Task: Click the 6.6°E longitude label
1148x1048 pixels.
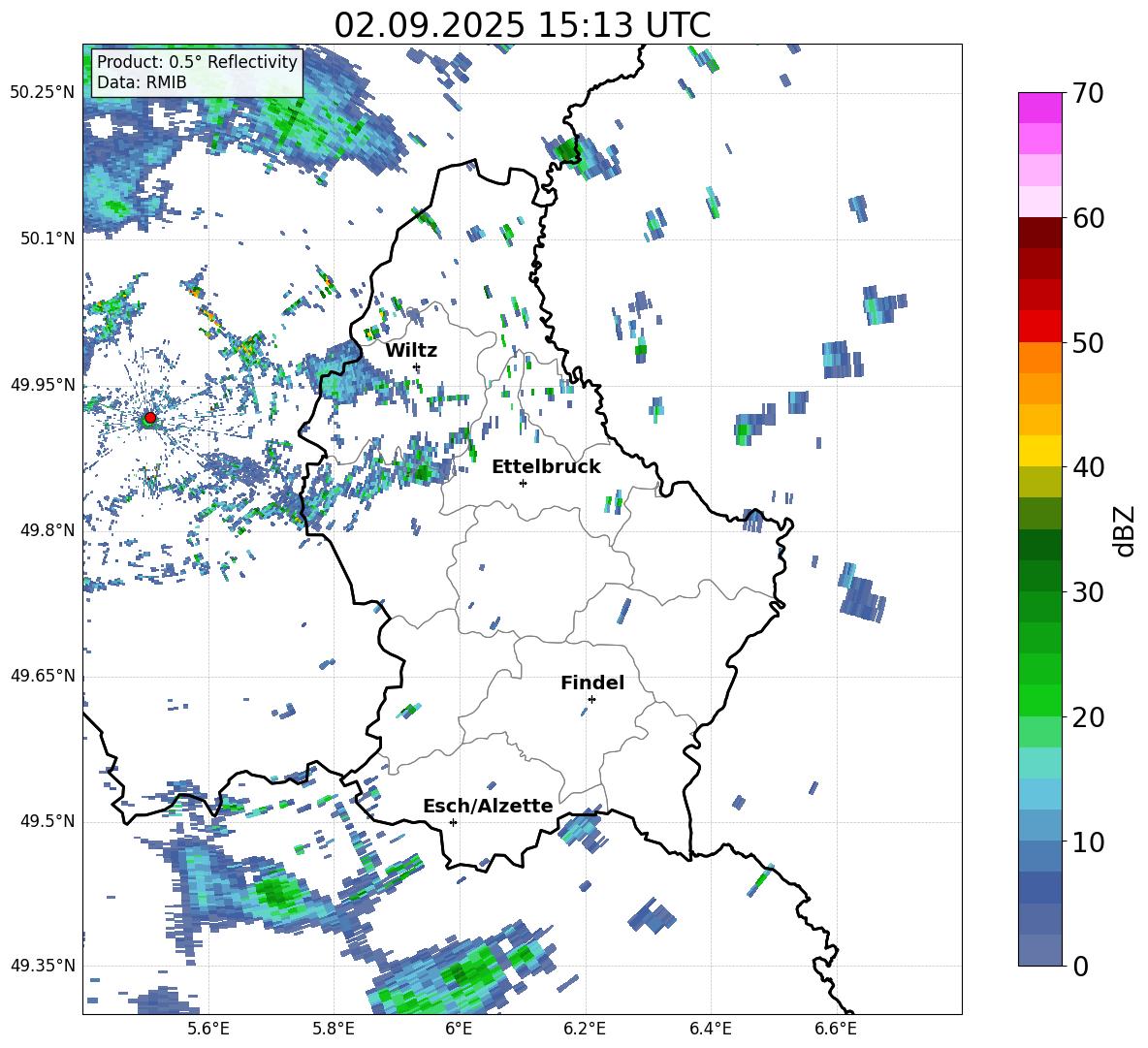Action: pos(836,1029)
